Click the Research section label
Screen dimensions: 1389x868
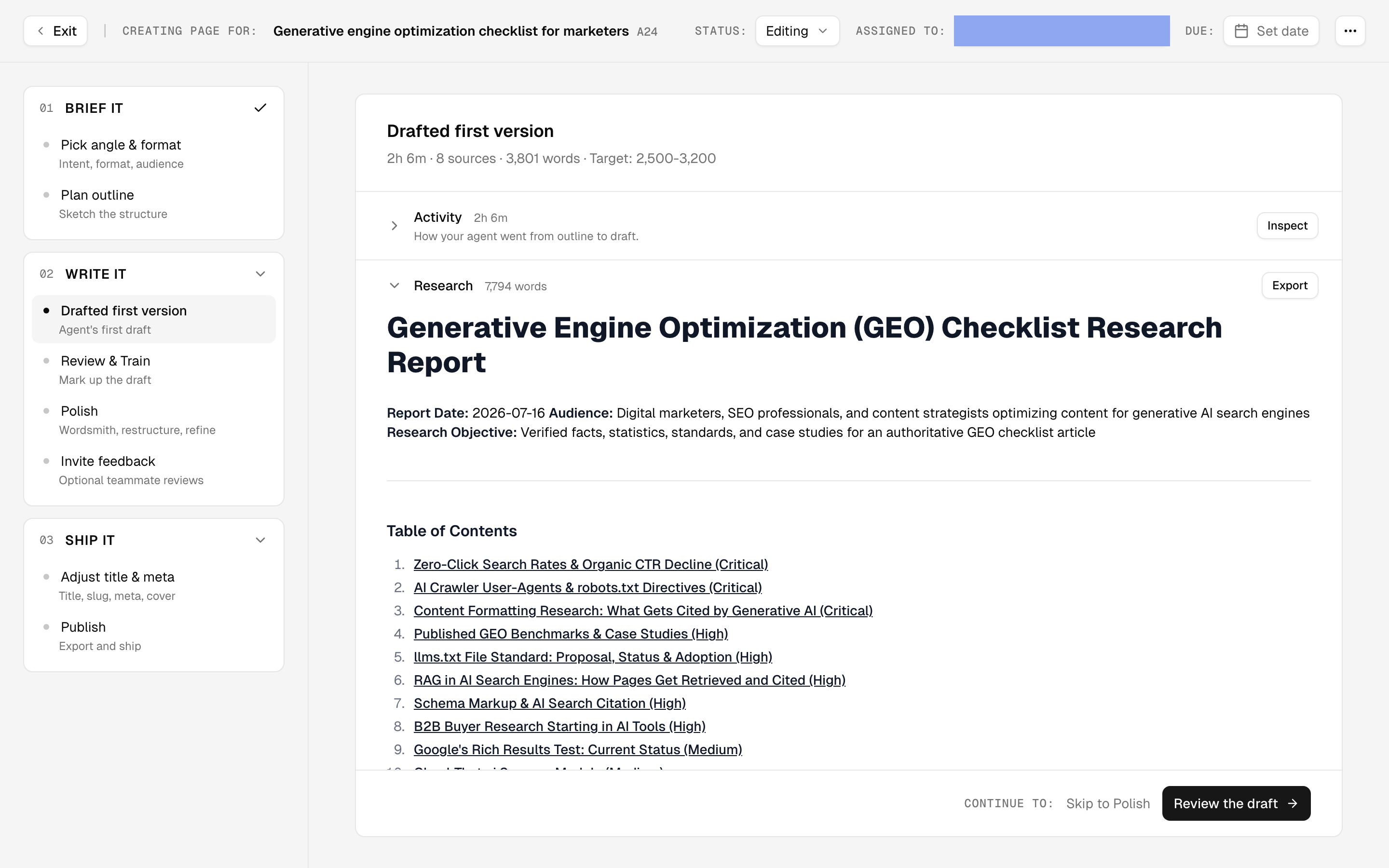[443, 286]
